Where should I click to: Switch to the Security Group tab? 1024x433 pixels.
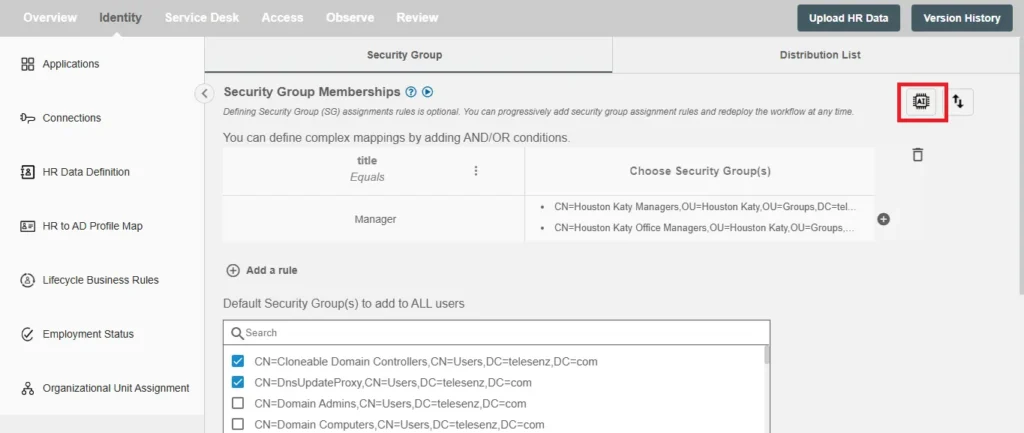pos(408,55)
